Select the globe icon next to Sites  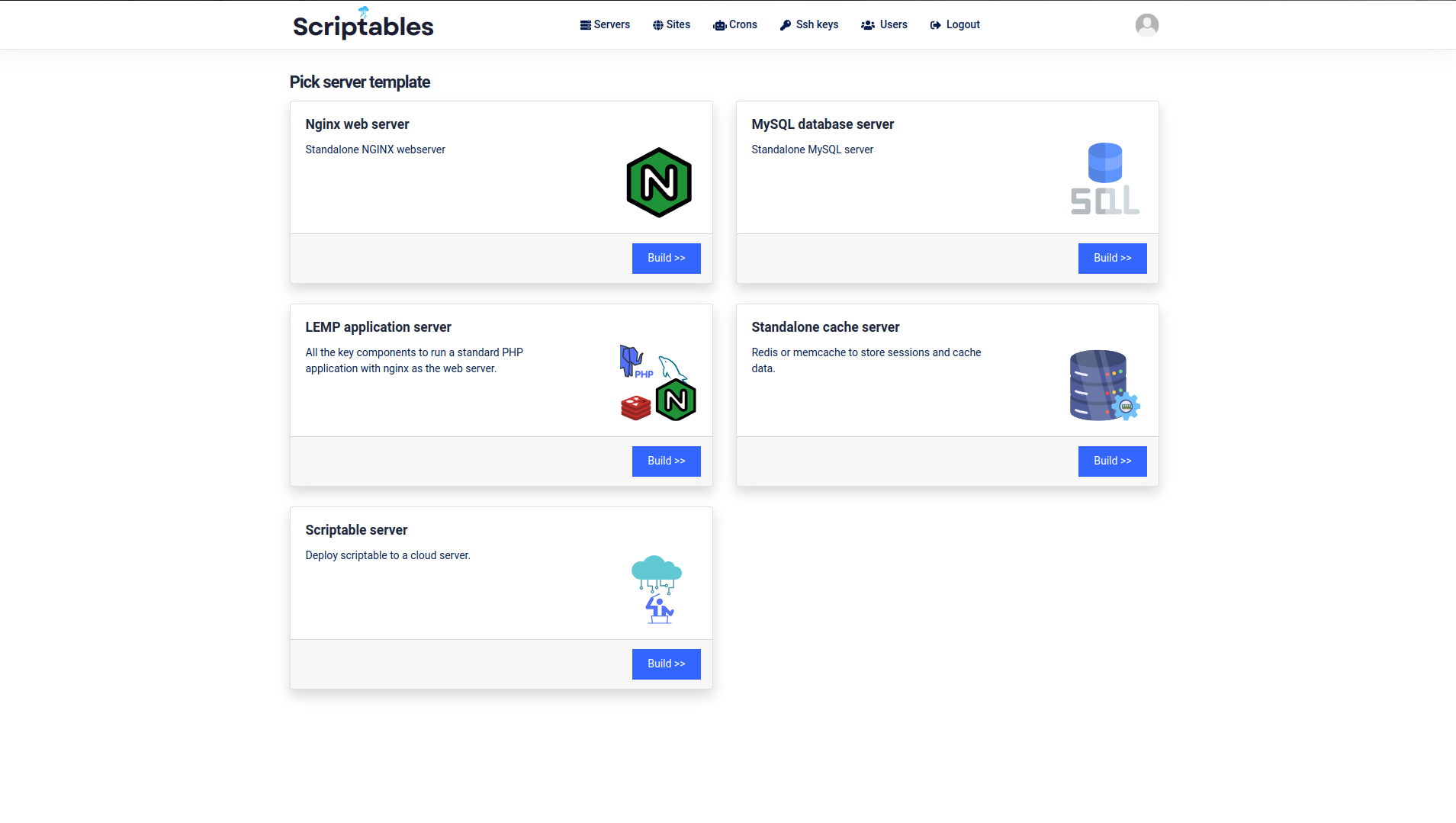point(657,24)
